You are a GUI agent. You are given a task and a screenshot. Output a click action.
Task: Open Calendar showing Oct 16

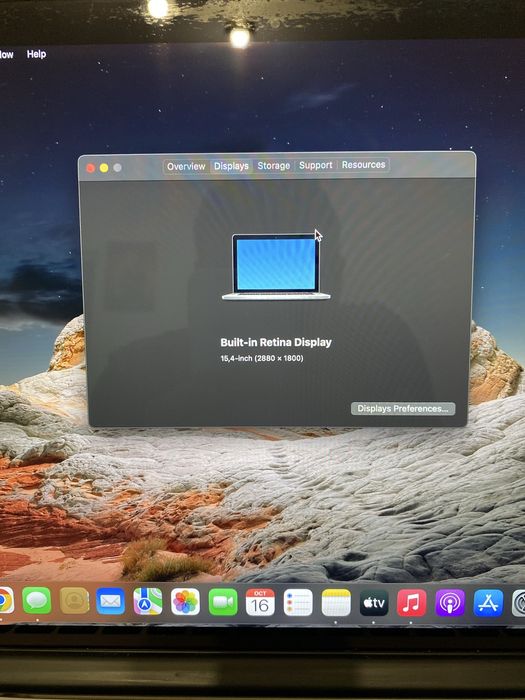click(260, 602)
